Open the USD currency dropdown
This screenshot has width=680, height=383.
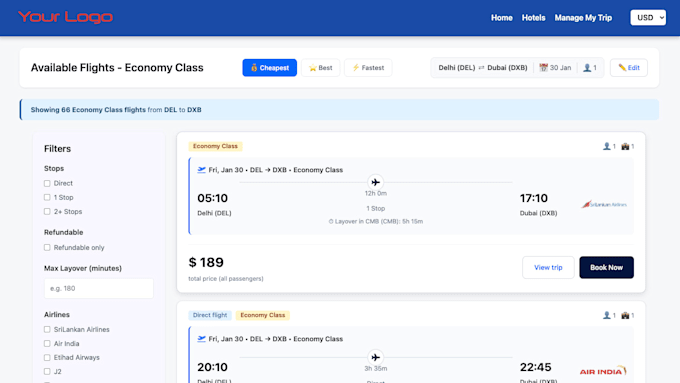point(648,18)
